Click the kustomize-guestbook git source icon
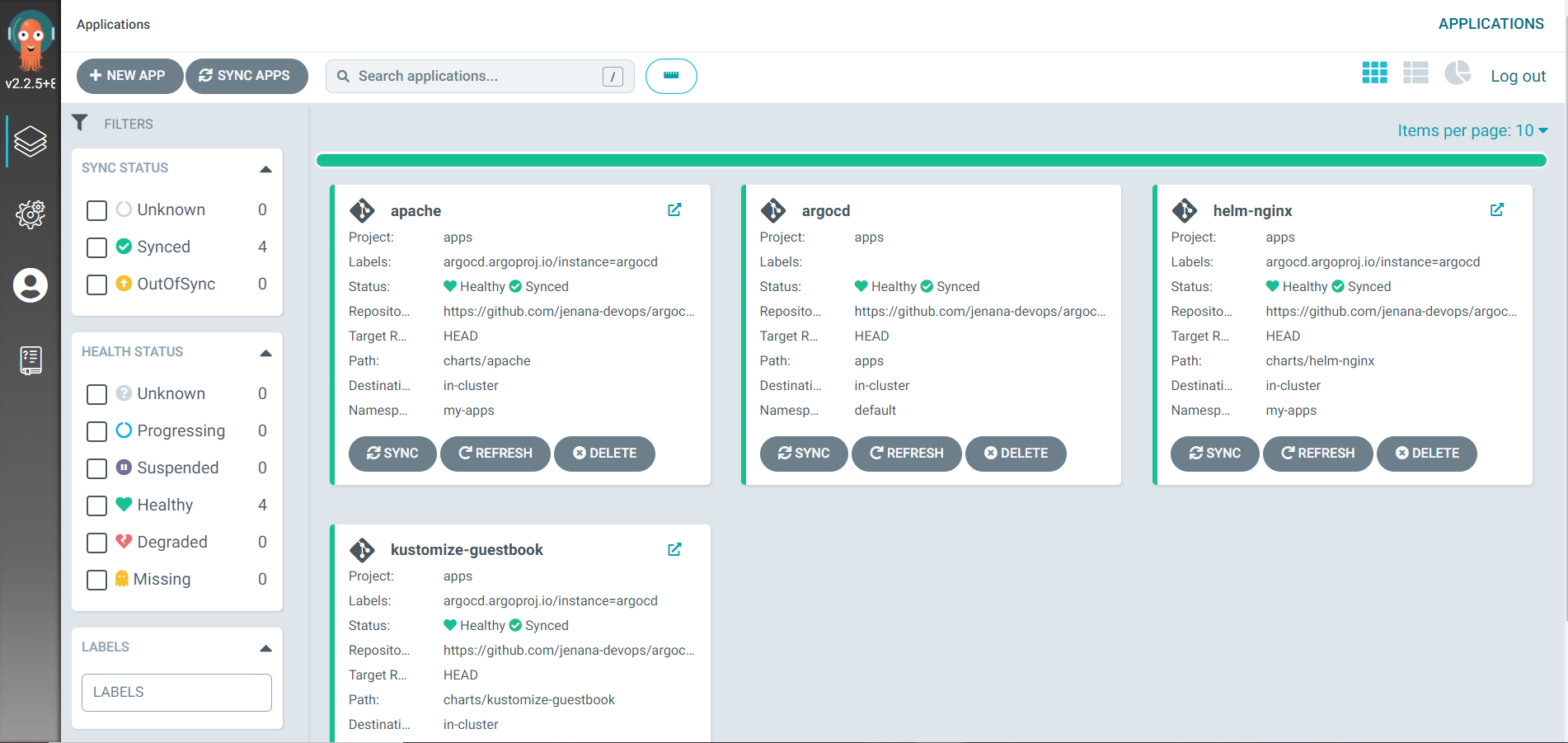1568x743 pixels. point(362,550)
